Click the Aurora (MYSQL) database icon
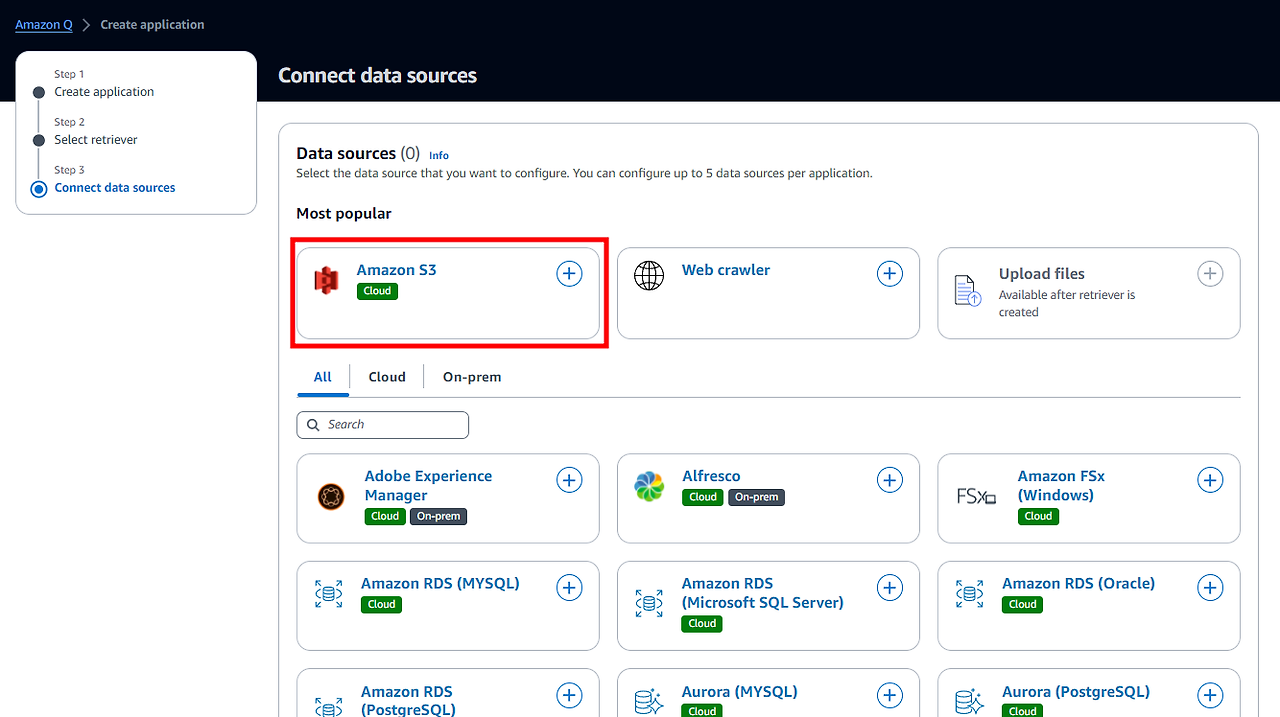This screenshot has width=1280, height=717. point(649,702)
